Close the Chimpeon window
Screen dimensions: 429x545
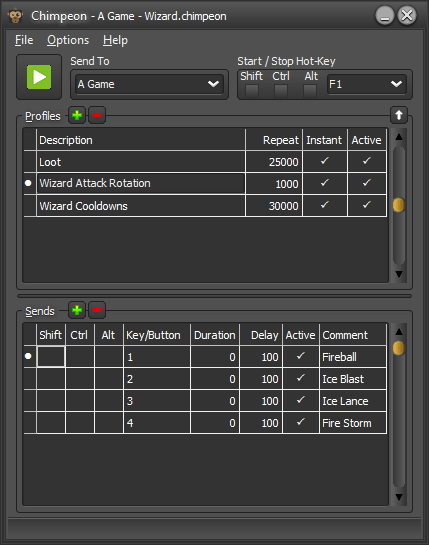407,16
